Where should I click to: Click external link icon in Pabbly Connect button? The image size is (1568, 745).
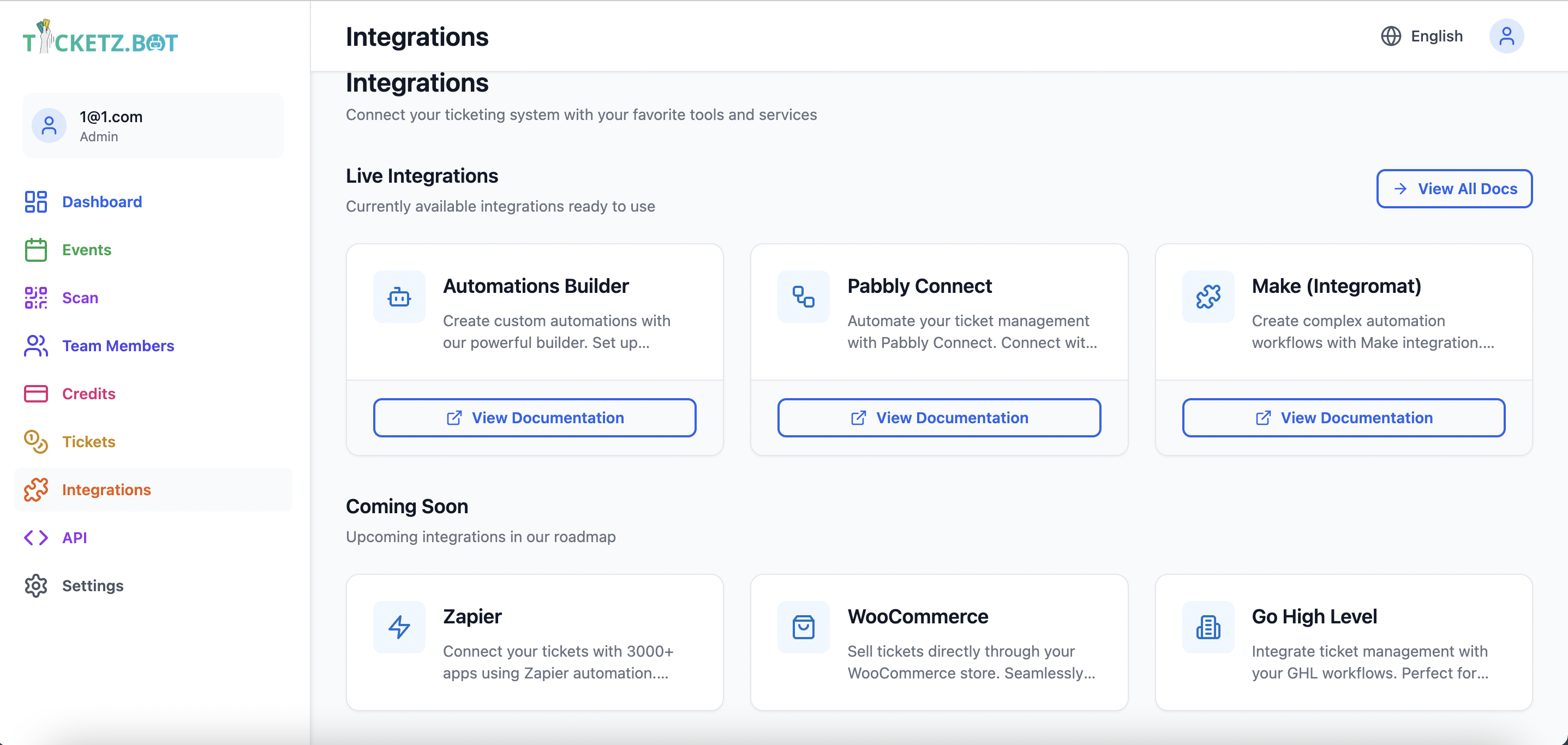click(858, 418)
